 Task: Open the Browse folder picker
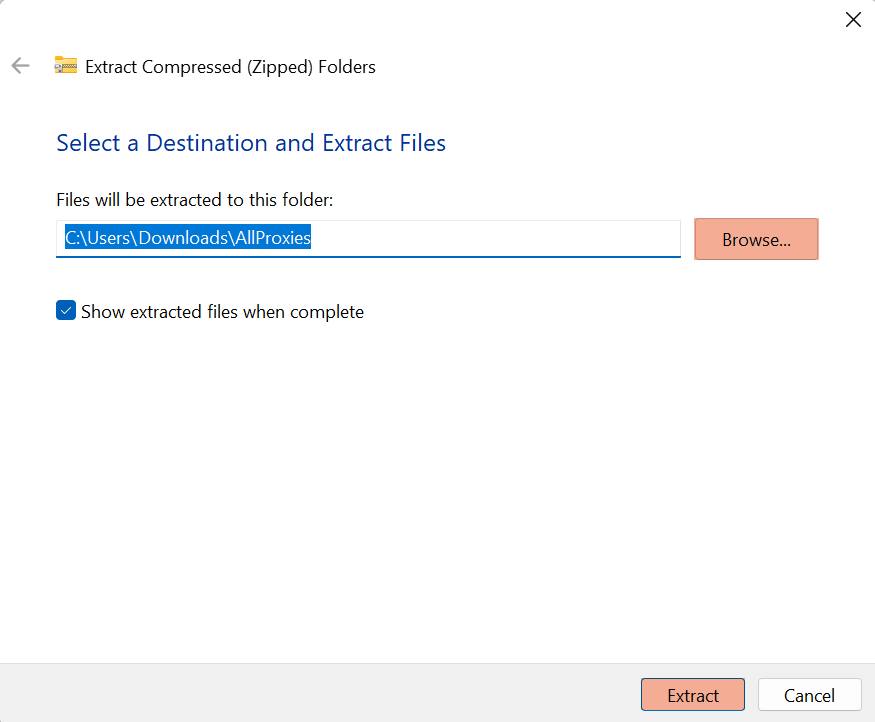coord(756,239)
